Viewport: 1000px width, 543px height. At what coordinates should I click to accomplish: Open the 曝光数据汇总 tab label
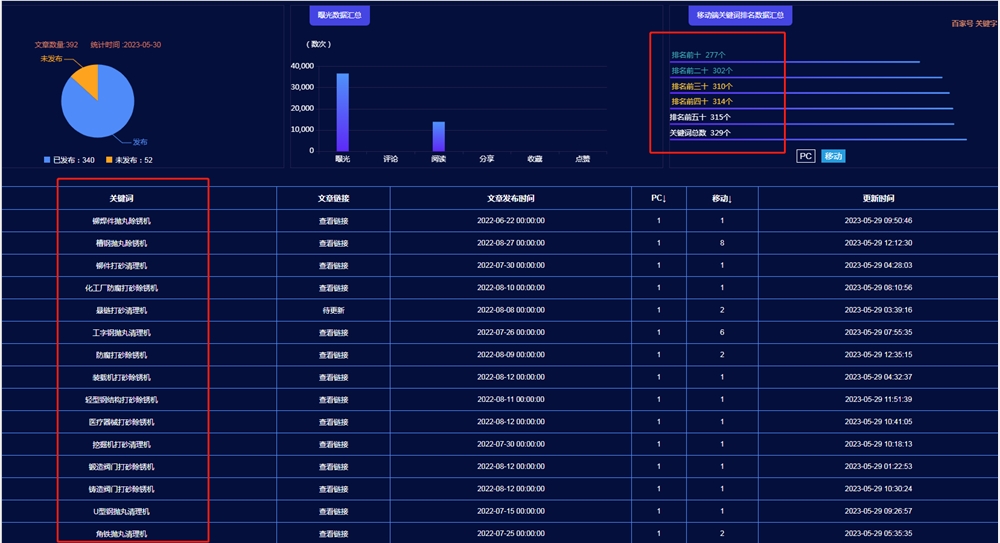(x=339, y=15)
